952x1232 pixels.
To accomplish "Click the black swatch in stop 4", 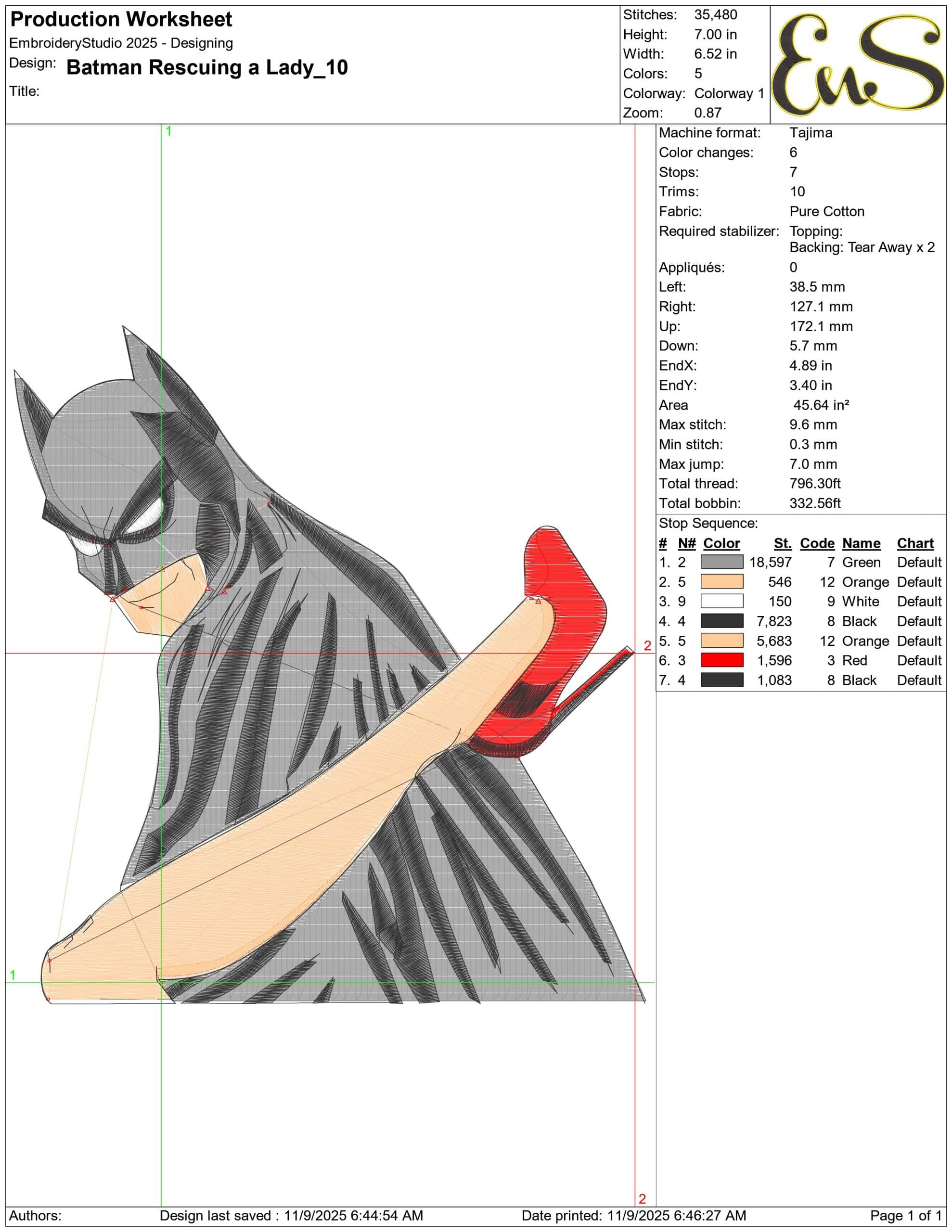I will (722, 621).
